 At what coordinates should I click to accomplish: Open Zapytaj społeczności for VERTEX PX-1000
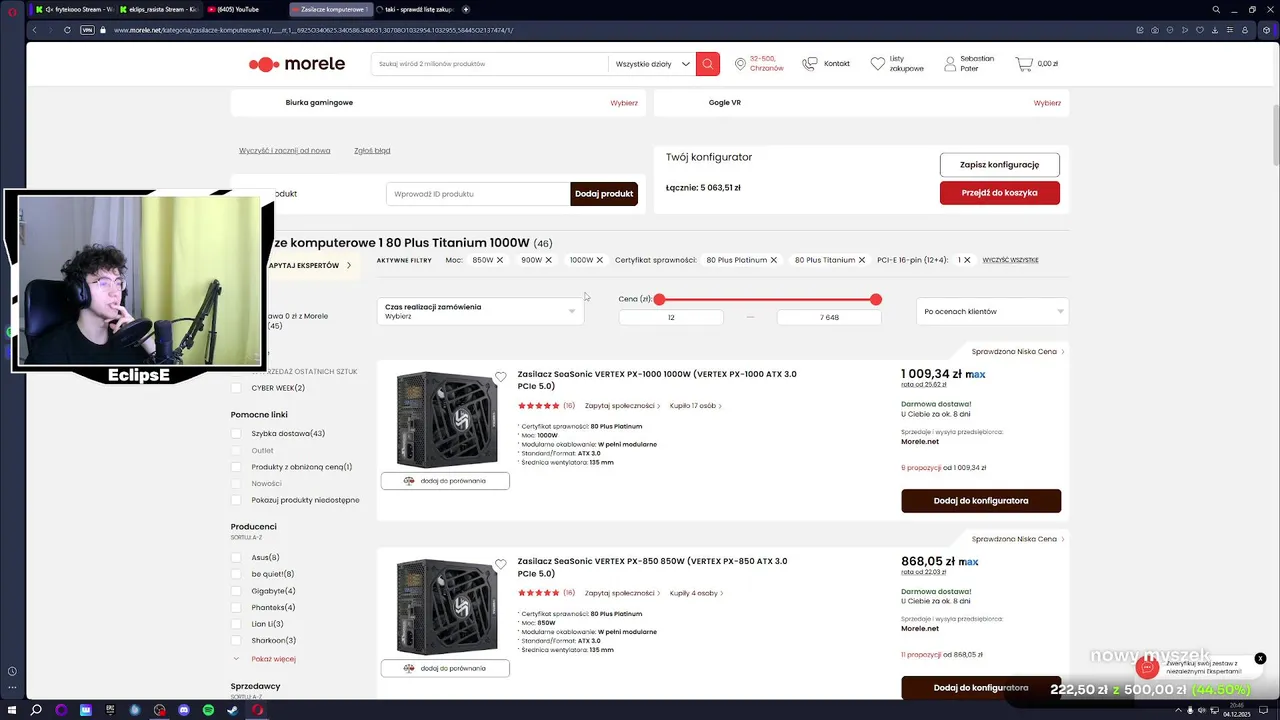tap(622, 406)
